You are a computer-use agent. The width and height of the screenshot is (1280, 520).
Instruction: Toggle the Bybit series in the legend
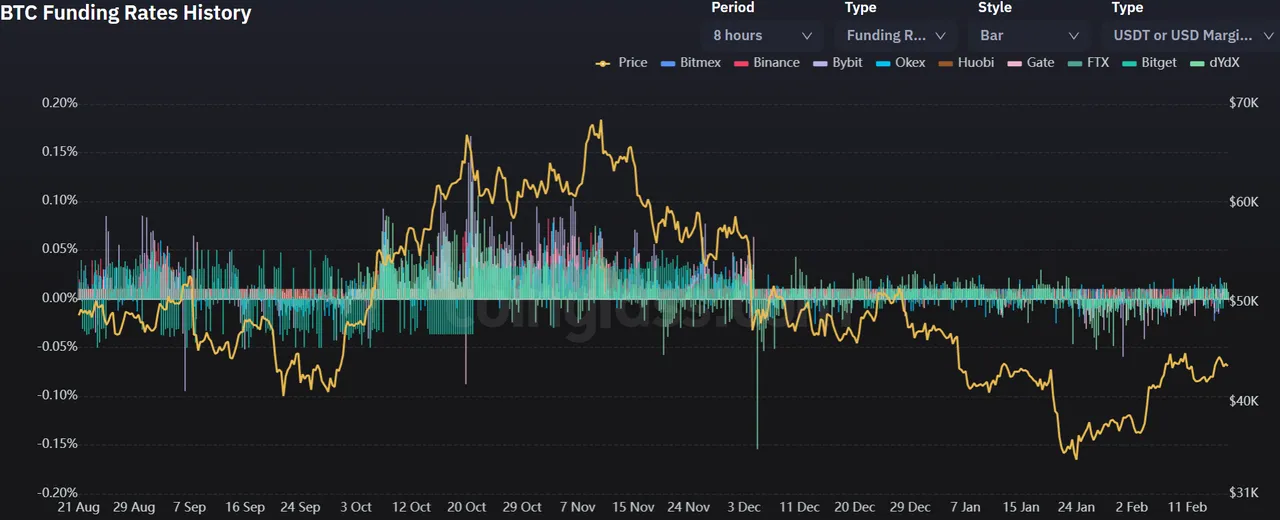coord(838,62)
